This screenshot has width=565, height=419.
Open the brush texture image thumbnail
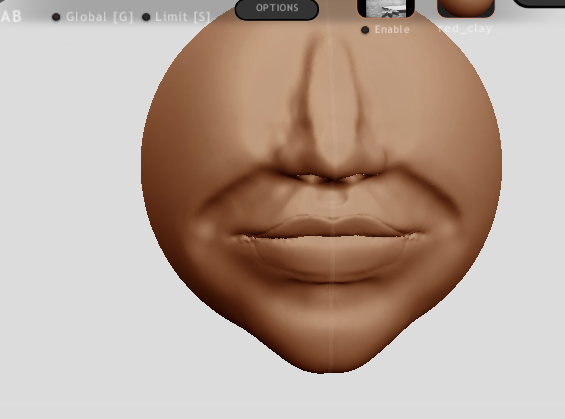coord(386,8)
